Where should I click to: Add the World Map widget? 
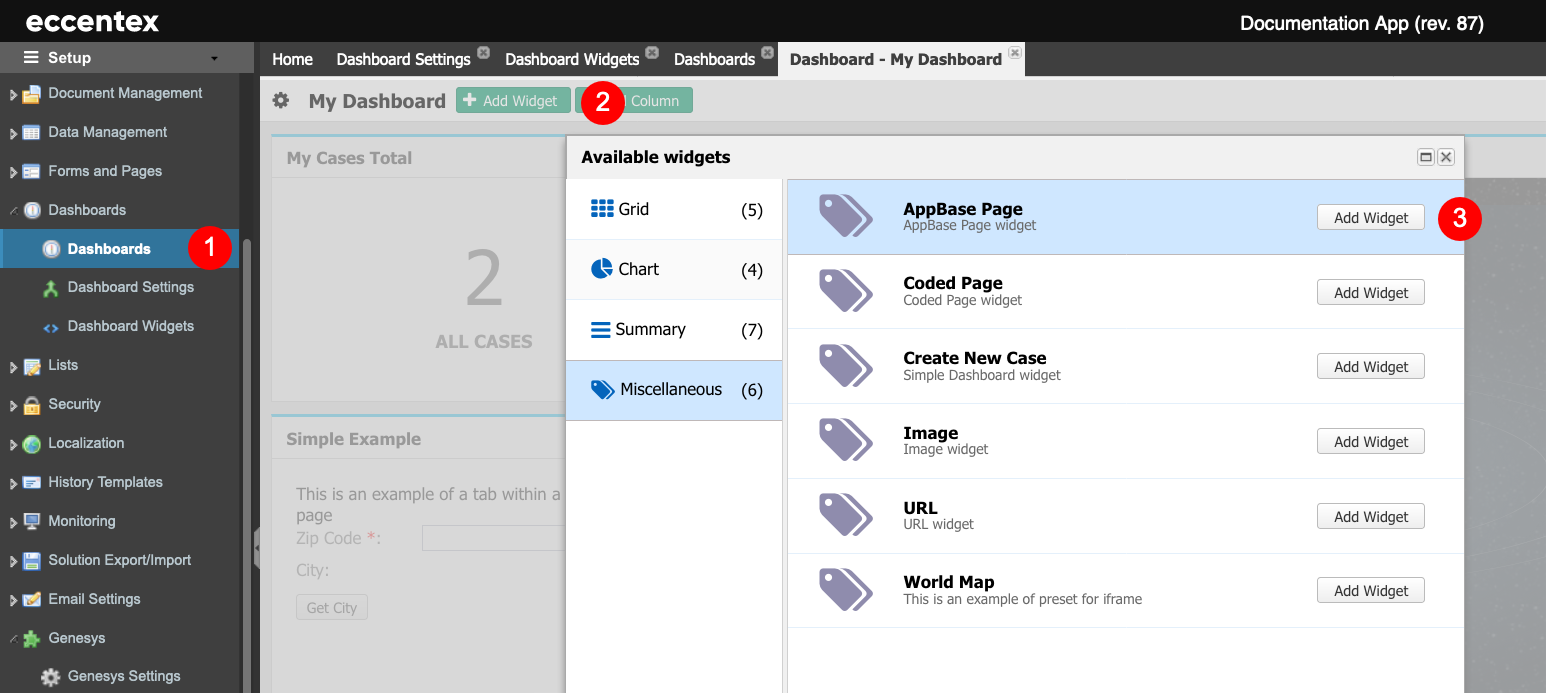click(x=1370, y=591)
